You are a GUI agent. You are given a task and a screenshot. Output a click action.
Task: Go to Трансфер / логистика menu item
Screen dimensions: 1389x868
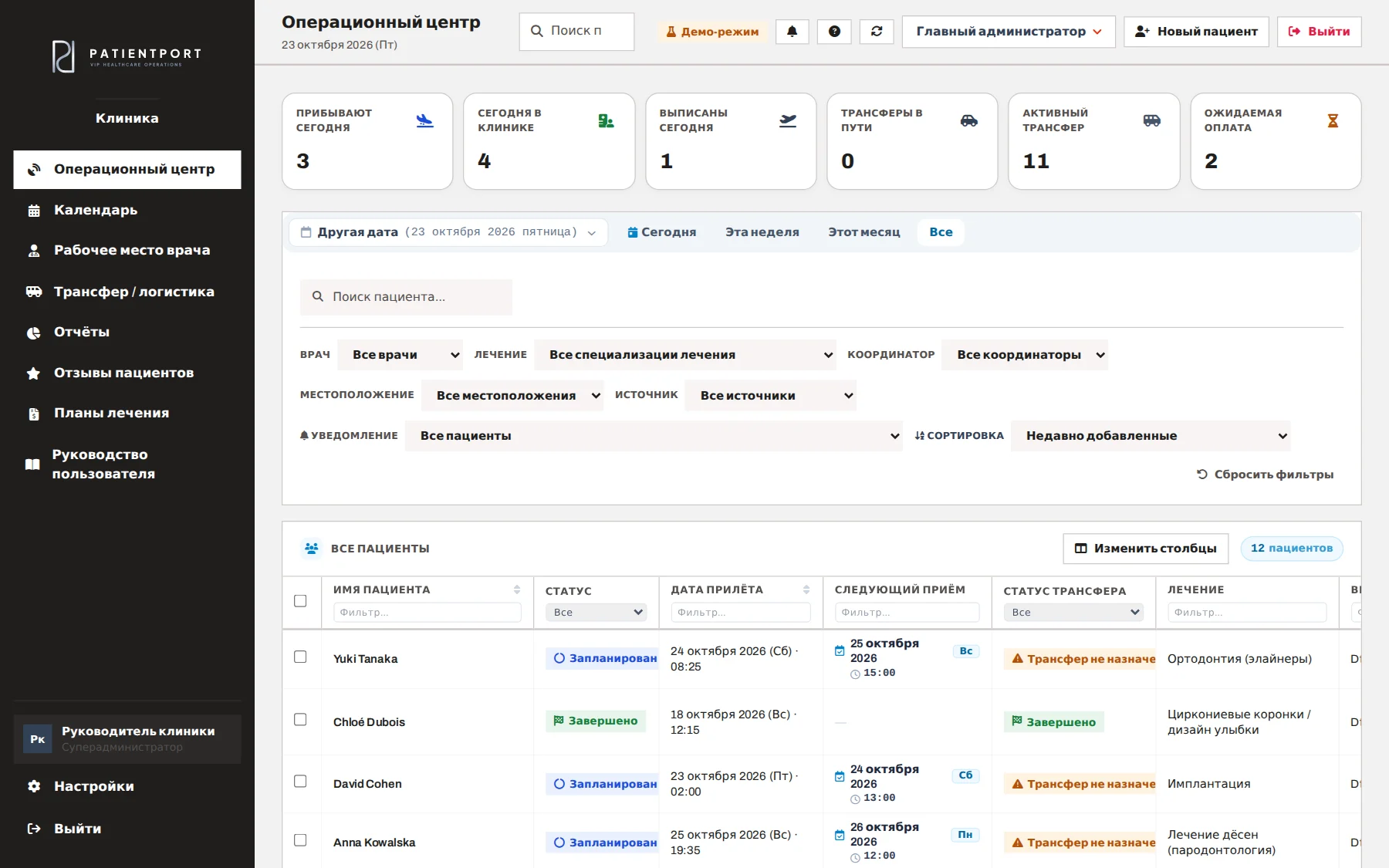point(127,292)
